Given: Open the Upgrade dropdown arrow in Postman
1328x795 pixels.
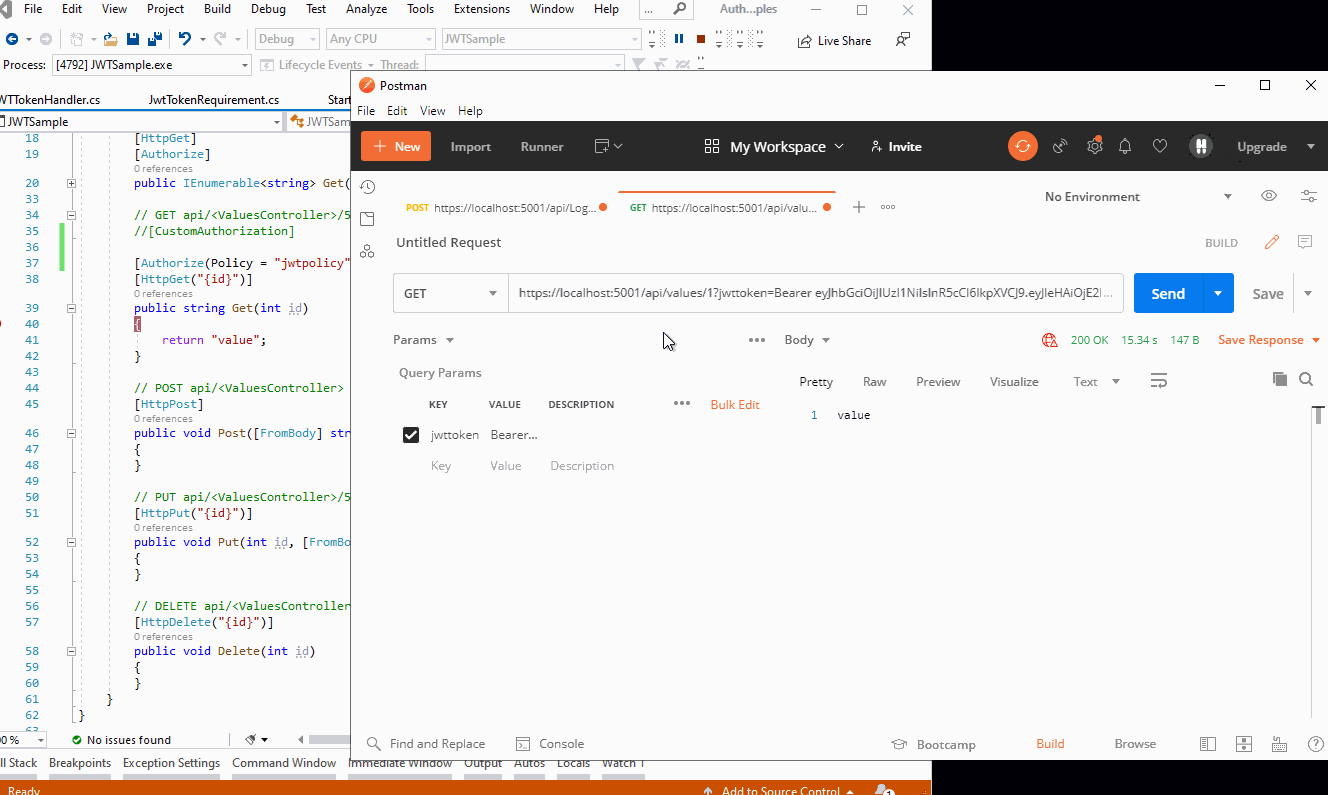Looking at the screenshot, I should (1311, 147).
